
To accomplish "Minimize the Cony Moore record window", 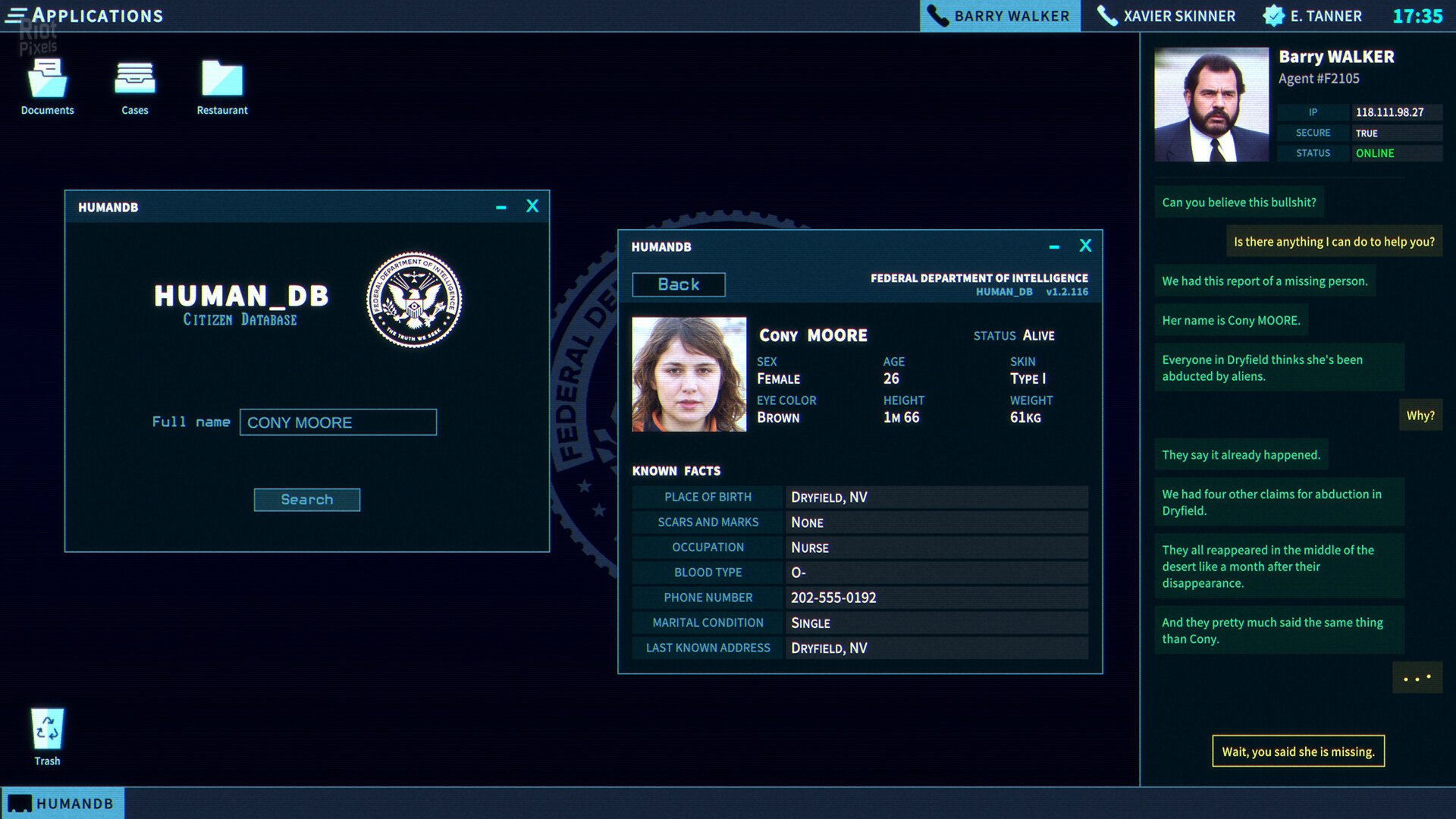I will (x=1054, y=246).
